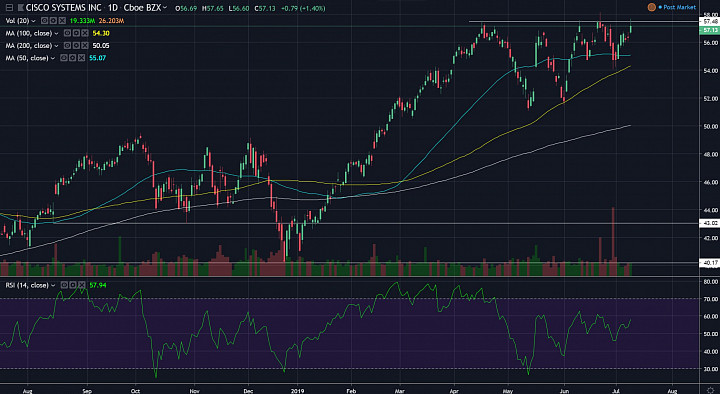Click the cyan 55.07 MA value
The image size is (720, 394).
97,58
